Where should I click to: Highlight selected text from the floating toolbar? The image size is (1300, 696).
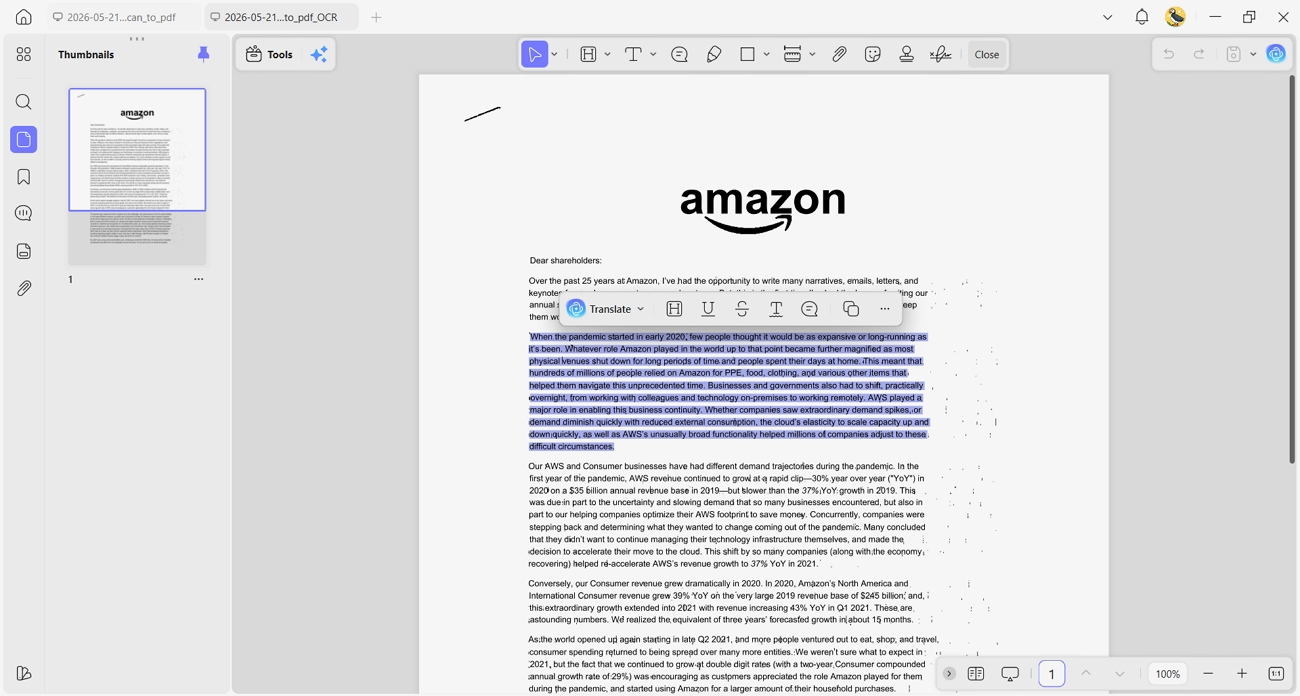(675, 309)
